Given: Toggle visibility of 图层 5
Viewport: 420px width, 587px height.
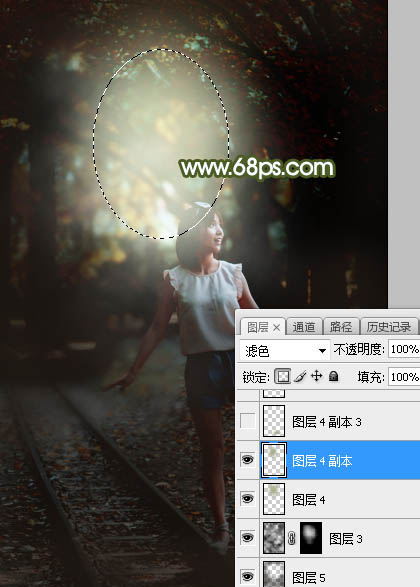Looking at the screenshot, I should pos(247,576).
